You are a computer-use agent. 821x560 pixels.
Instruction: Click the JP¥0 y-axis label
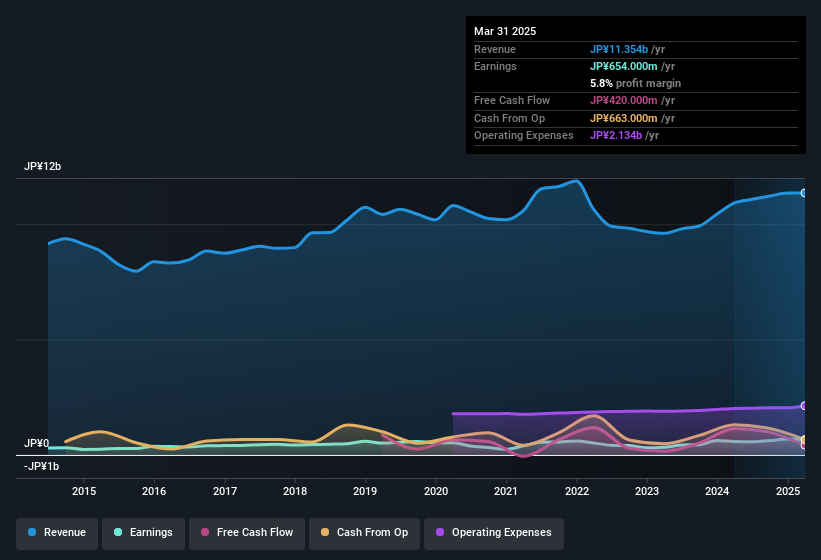point(36,443)
